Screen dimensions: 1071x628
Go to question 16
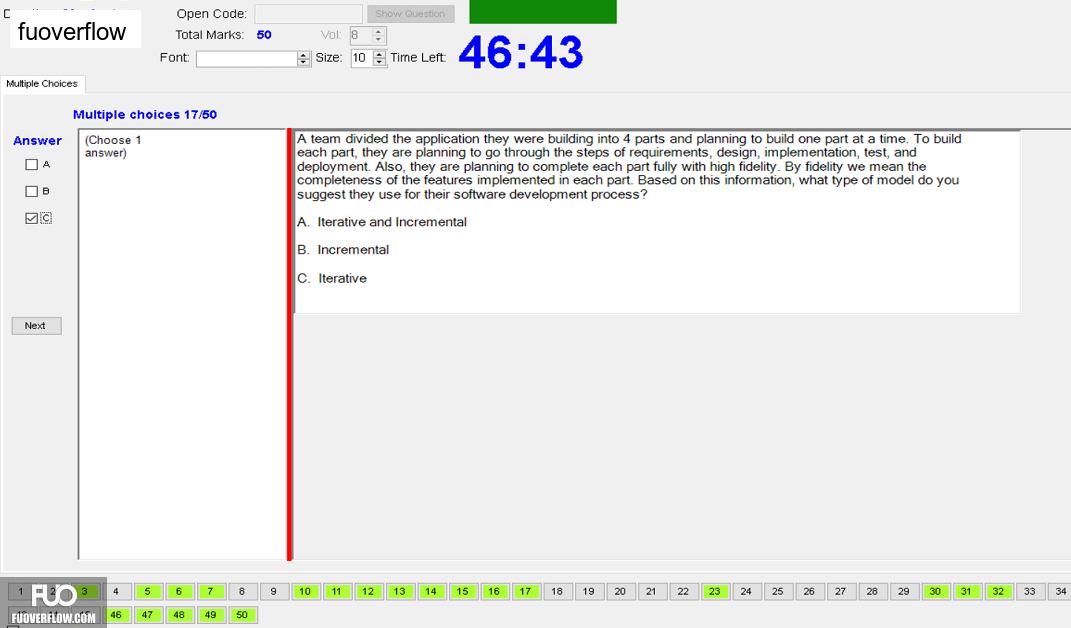pos(494,591)
